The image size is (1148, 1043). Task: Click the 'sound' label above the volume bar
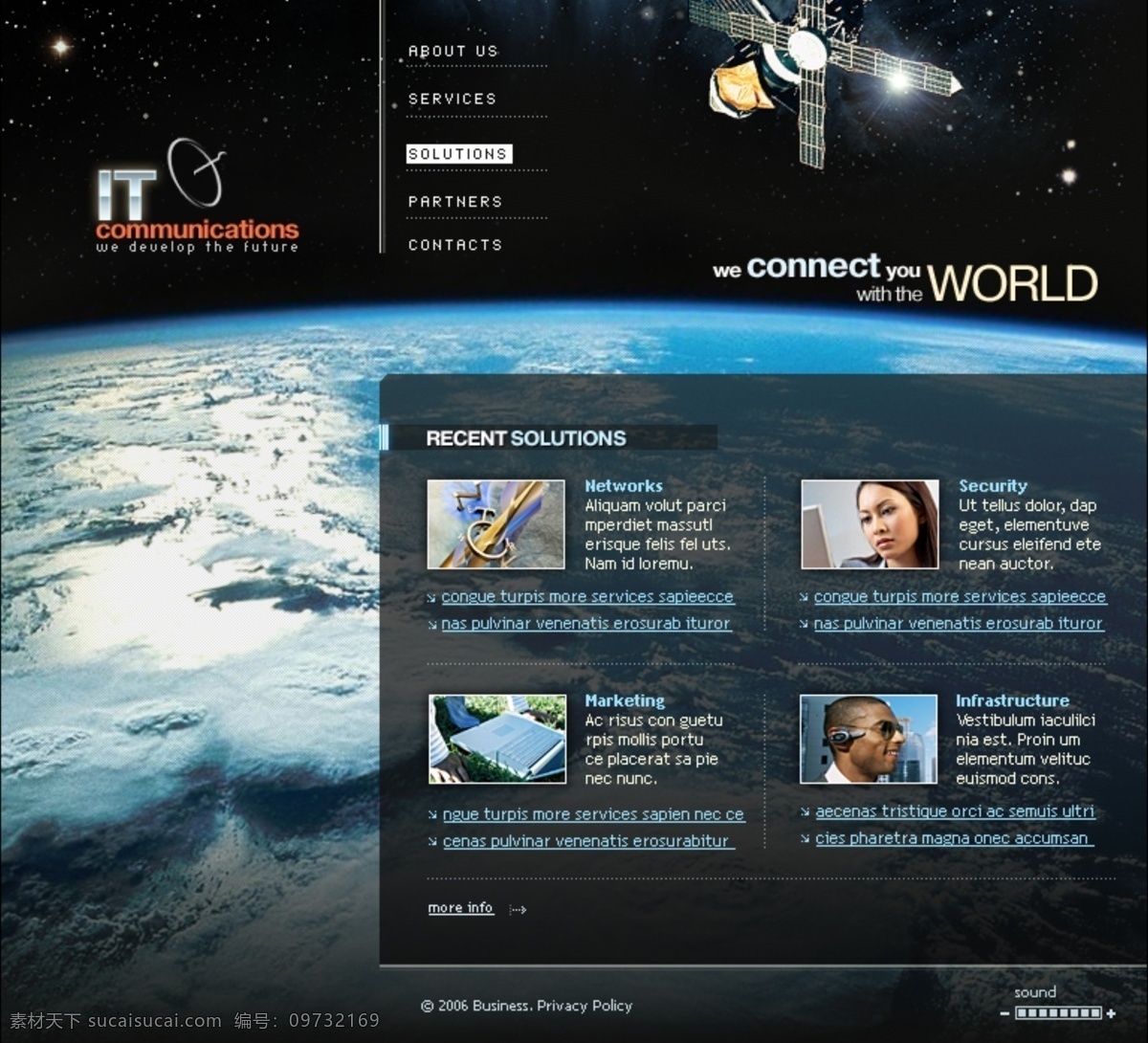coord(1035,992)
